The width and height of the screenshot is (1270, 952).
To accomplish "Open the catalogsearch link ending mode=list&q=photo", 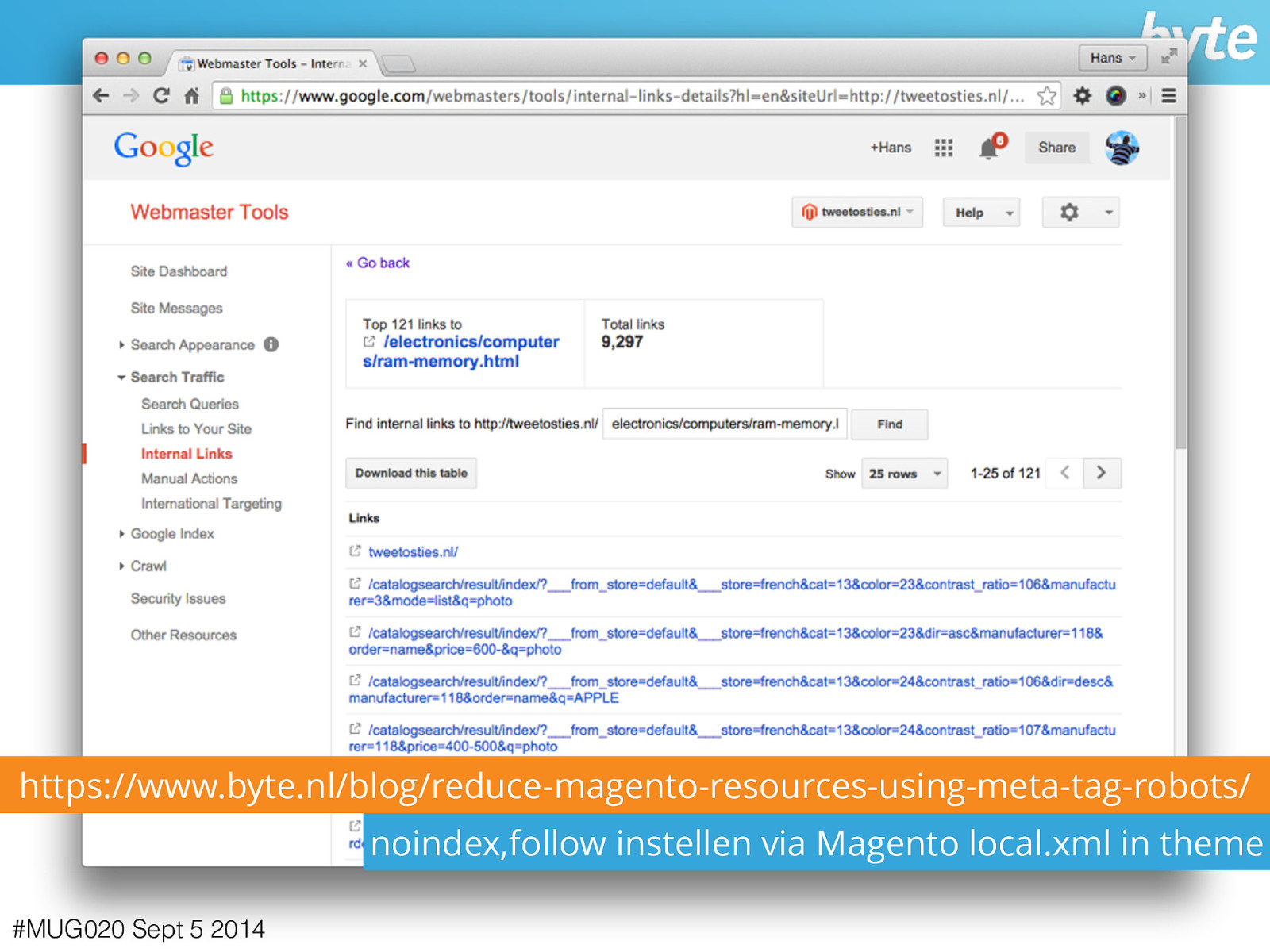I will tap(732, 593).
